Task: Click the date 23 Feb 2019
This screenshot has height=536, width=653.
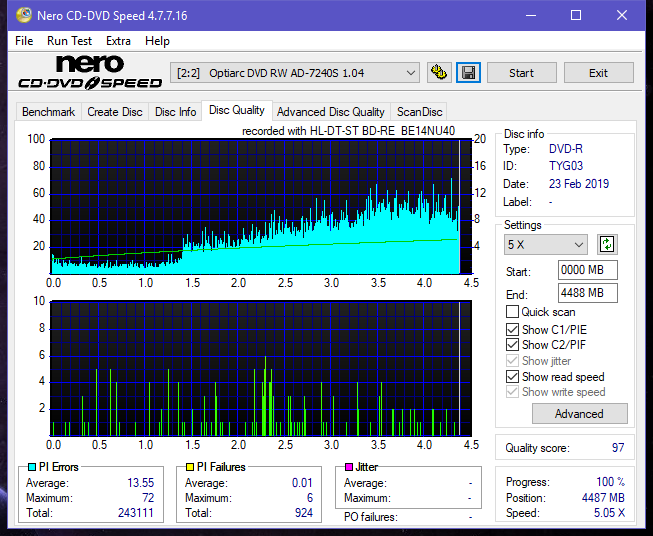Action: coord(579,184)
